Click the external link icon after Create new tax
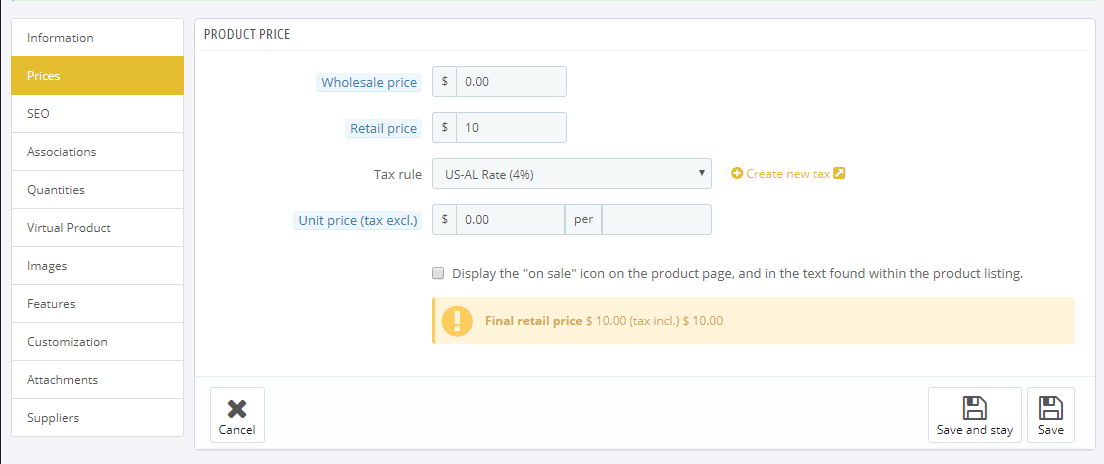The image size is (1104, 464). coord(839,173)
